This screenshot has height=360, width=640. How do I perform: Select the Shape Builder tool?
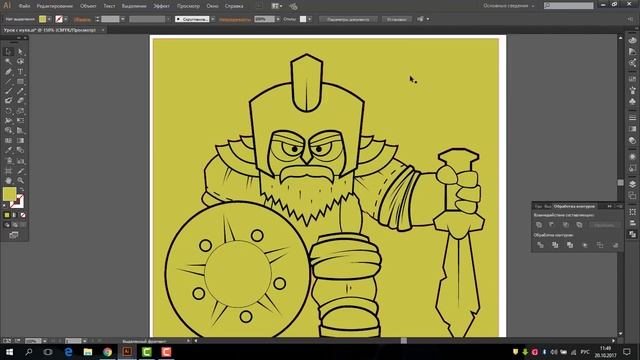pyautogui.click(x=8, y=131)
